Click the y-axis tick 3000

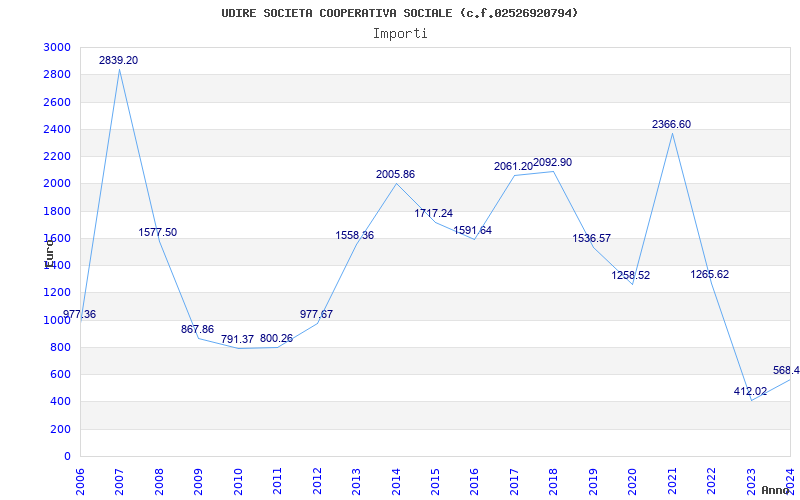click(x=58, y=47)
